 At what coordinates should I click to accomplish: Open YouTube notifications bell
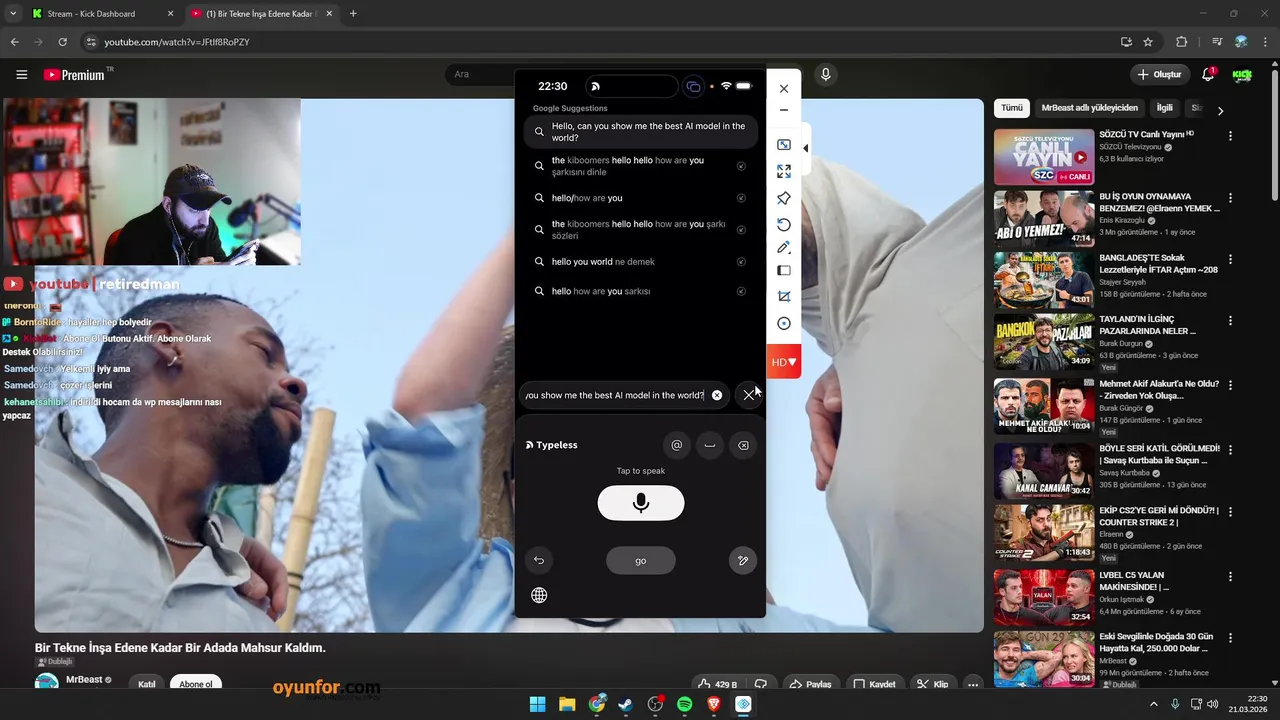[1208, 74]
